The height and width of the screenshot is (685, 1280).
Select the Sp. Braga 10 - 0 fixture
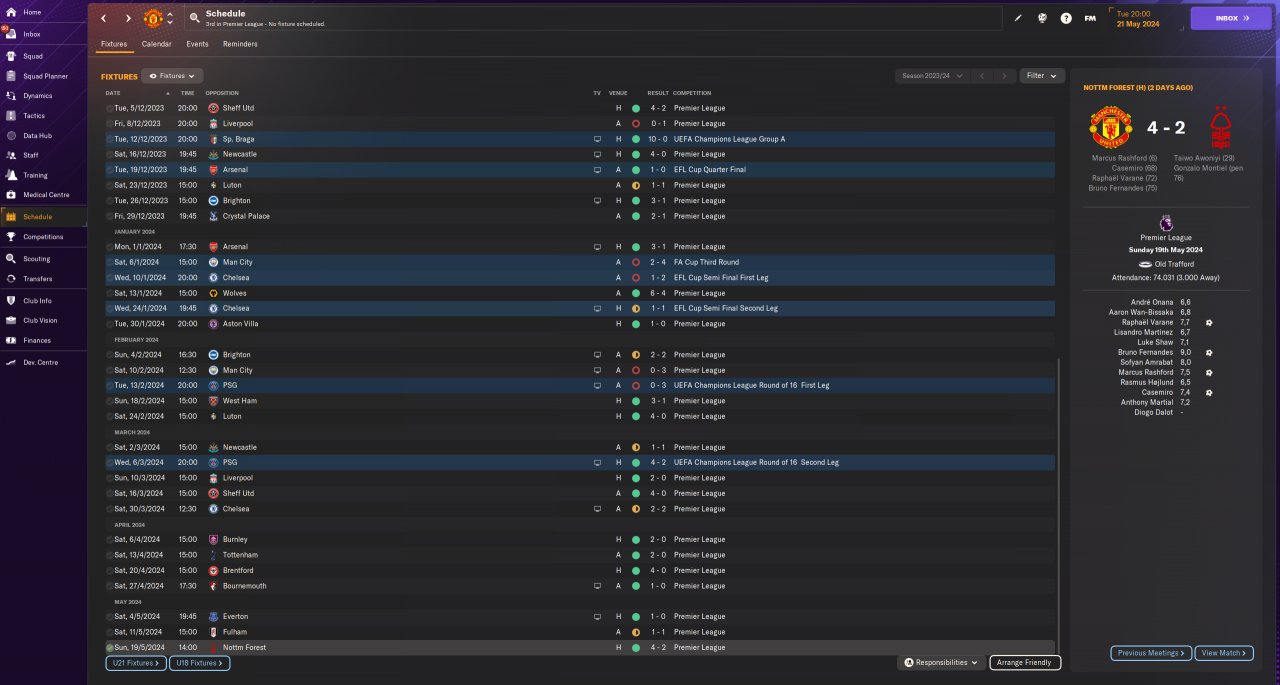[580, 139]
